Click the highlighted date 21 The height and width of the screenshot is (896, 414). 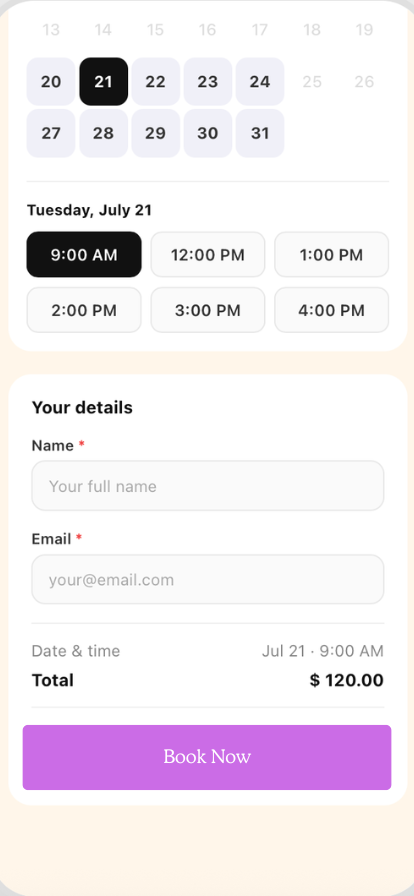104,82
